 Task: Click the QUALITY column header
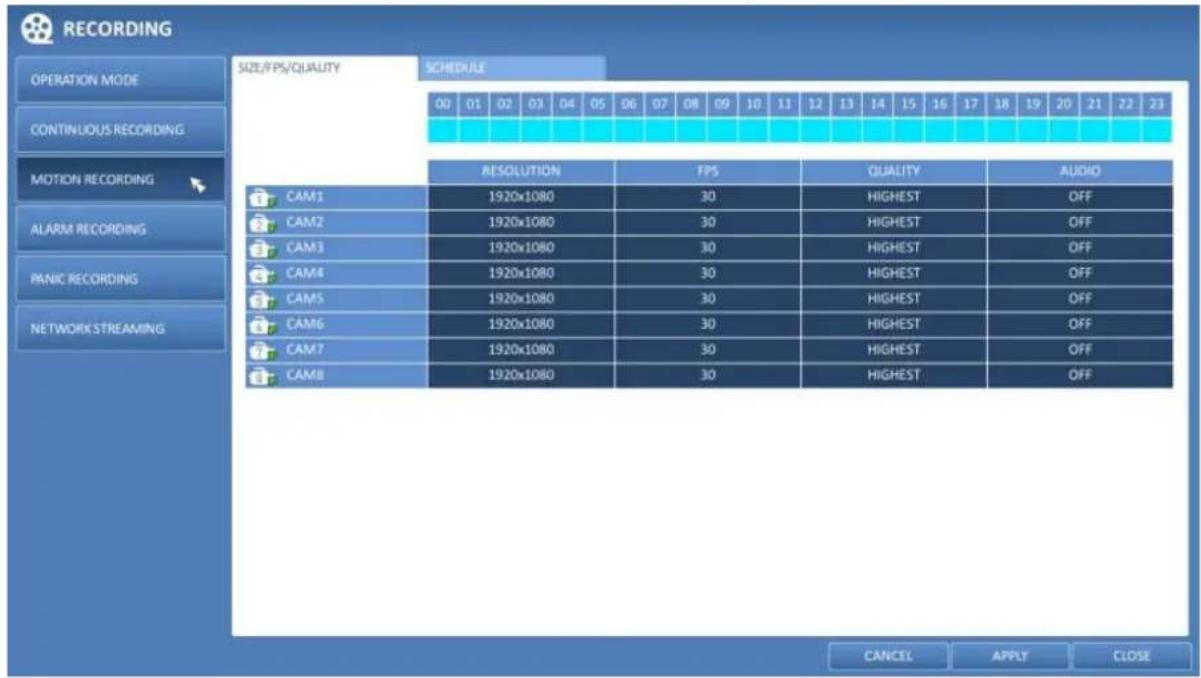(x=893, y=172)
